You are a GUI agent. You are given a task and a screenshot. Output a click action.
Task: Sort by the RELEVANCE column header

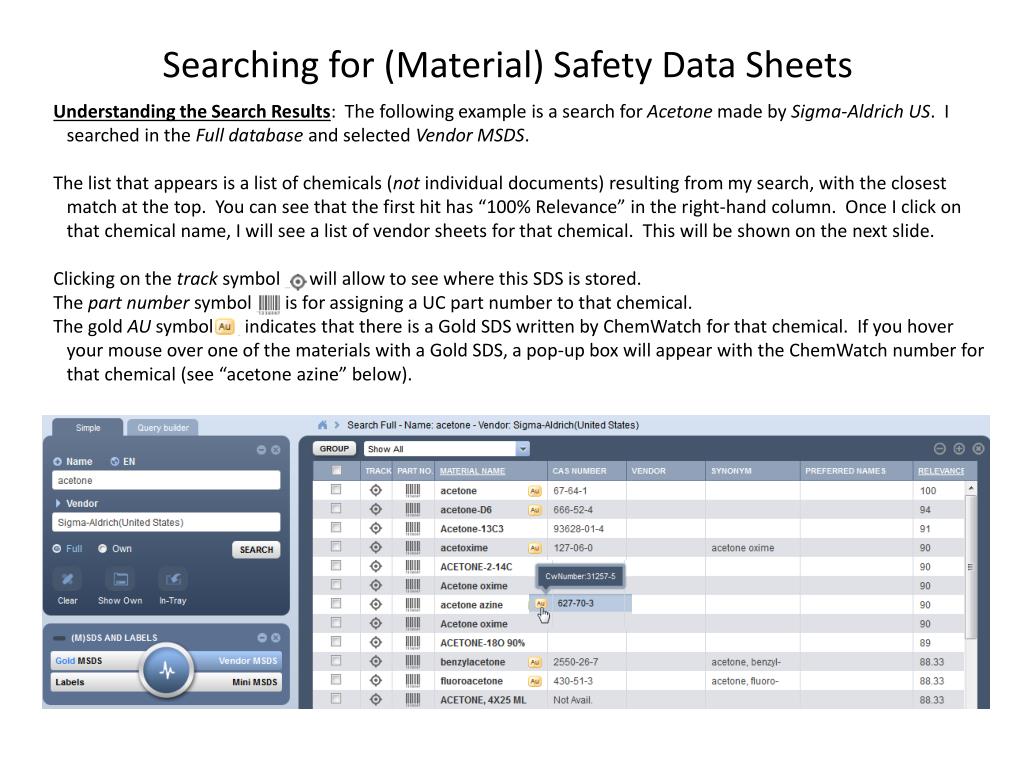click(941, 471)
